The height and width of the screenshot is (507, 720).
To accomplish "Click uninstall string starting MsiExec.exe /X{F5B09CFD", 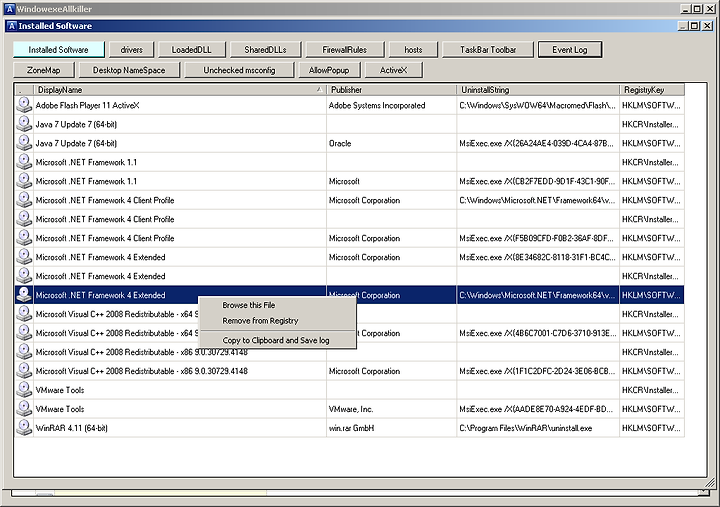I will coord(536,238).
